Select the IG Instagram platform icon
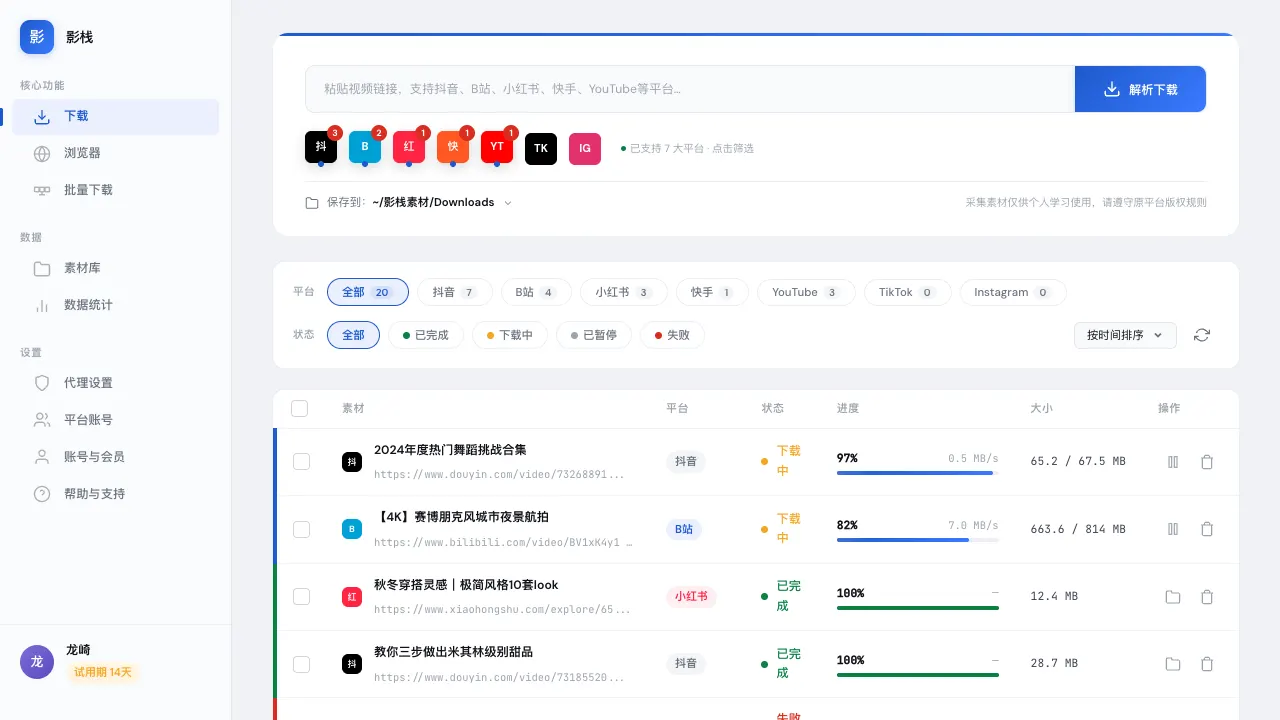Image resolution: width=1280 pixels, height=720 pixels. click(x=585, y=148)
